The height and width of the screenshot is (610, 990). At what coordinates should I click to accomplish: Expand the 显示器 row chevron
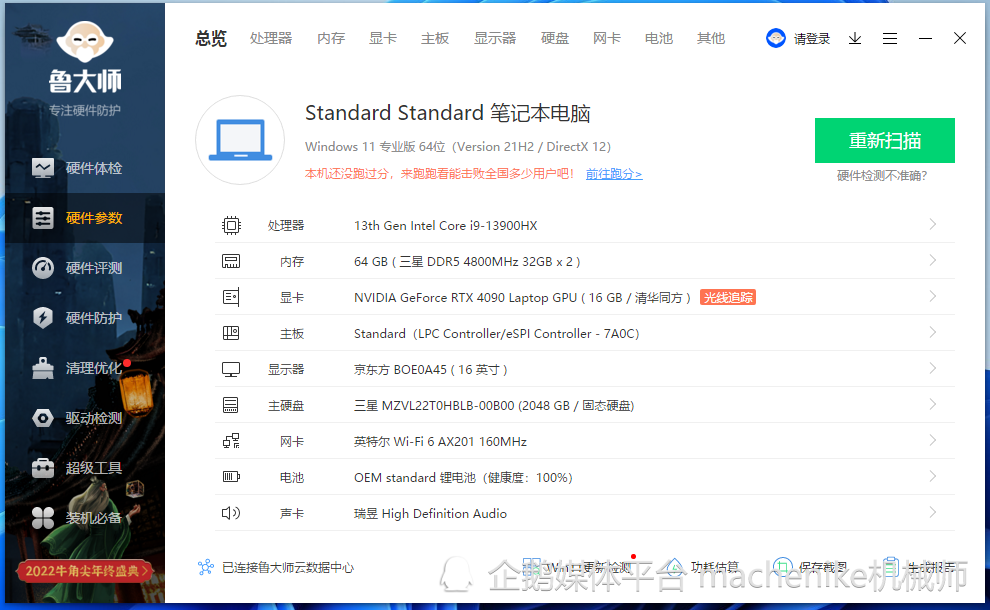coord(933,368)
